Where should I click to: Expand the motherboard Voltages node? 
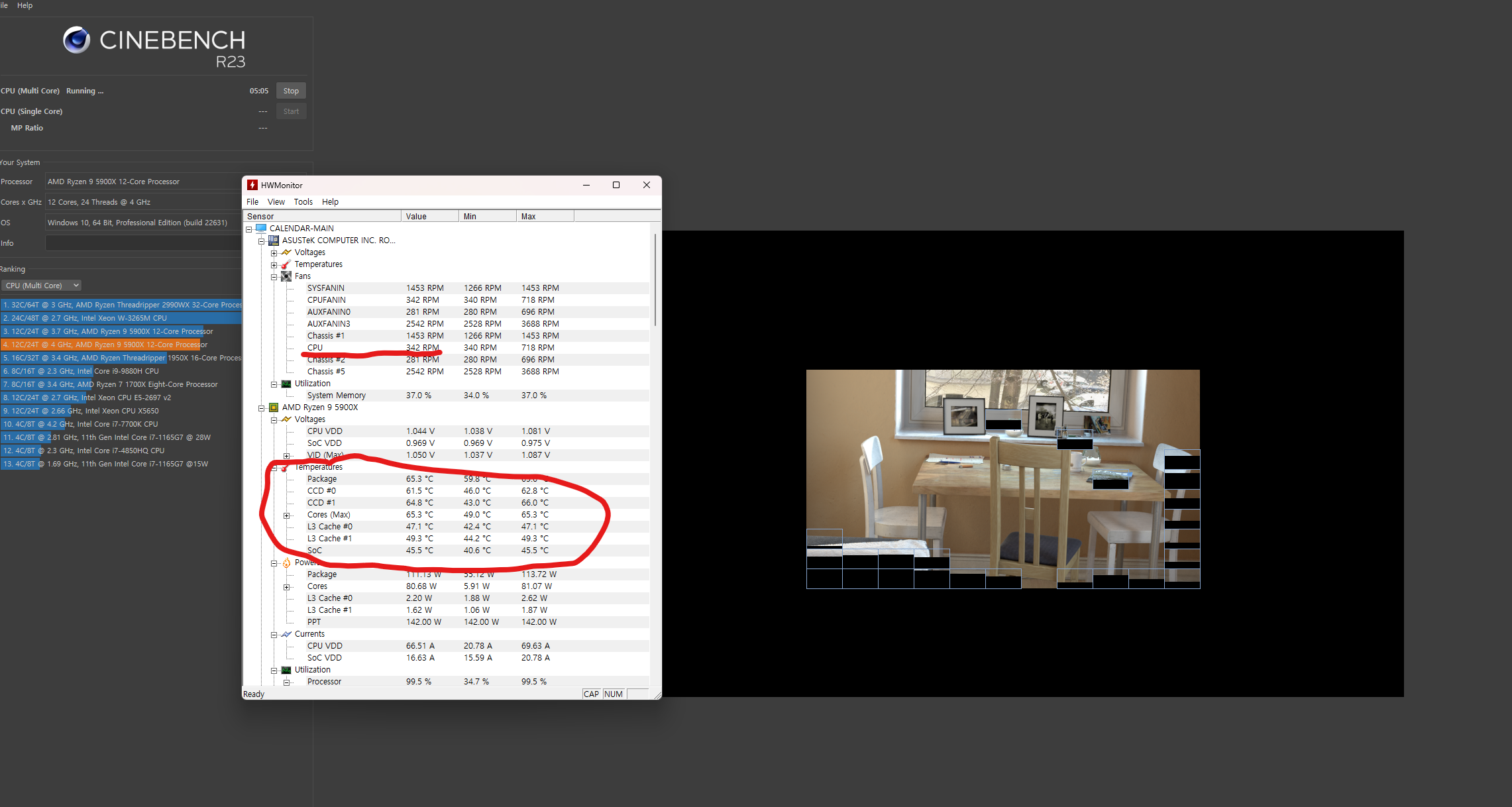[x=274, y=253]
